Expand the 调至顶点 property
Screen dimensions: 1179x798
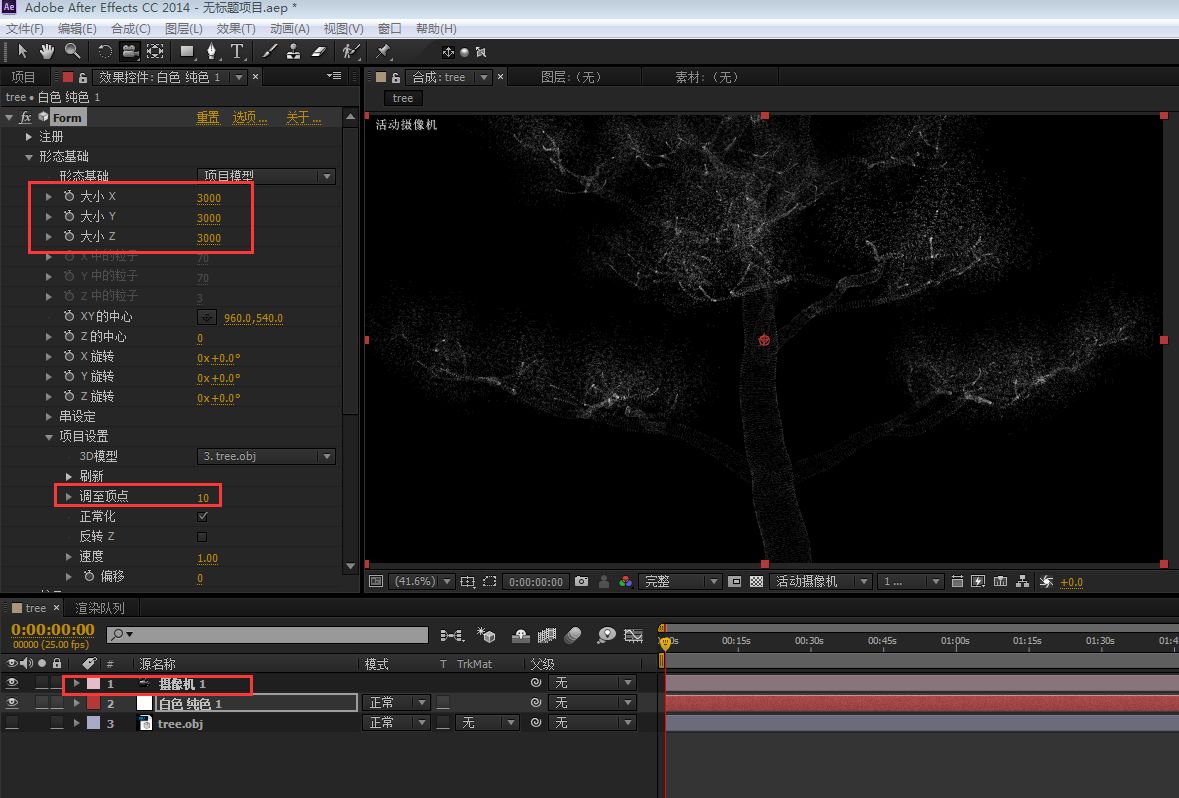tap(69, 497)
